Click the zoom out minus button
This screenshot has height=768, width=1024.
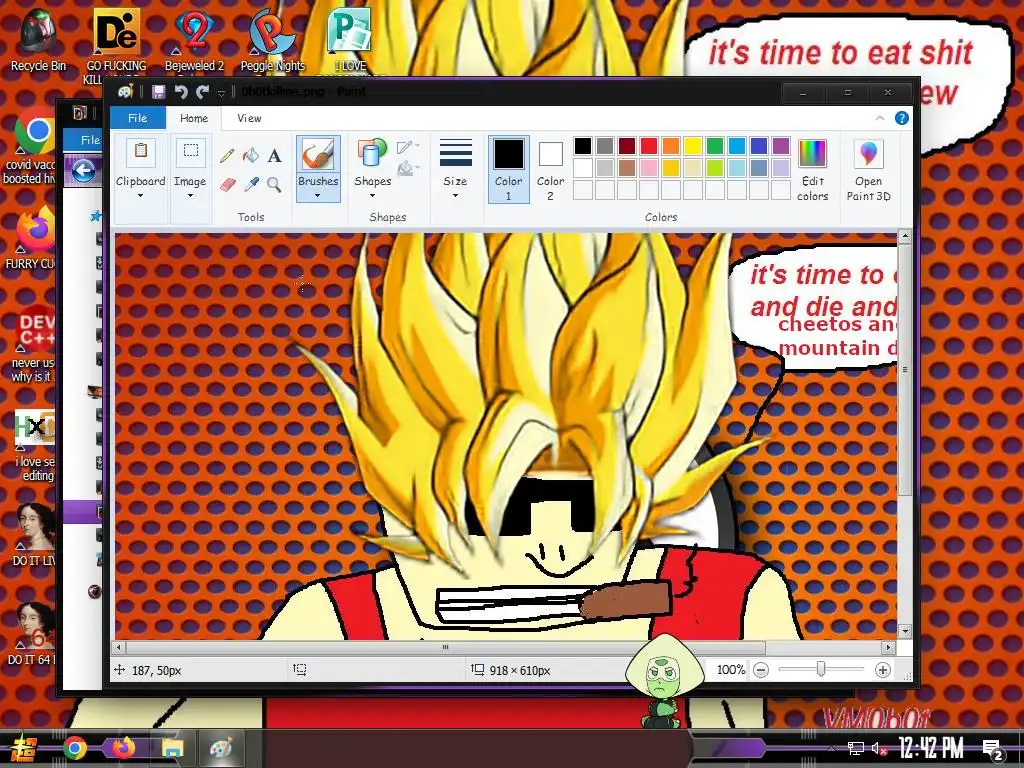(761, 670)
